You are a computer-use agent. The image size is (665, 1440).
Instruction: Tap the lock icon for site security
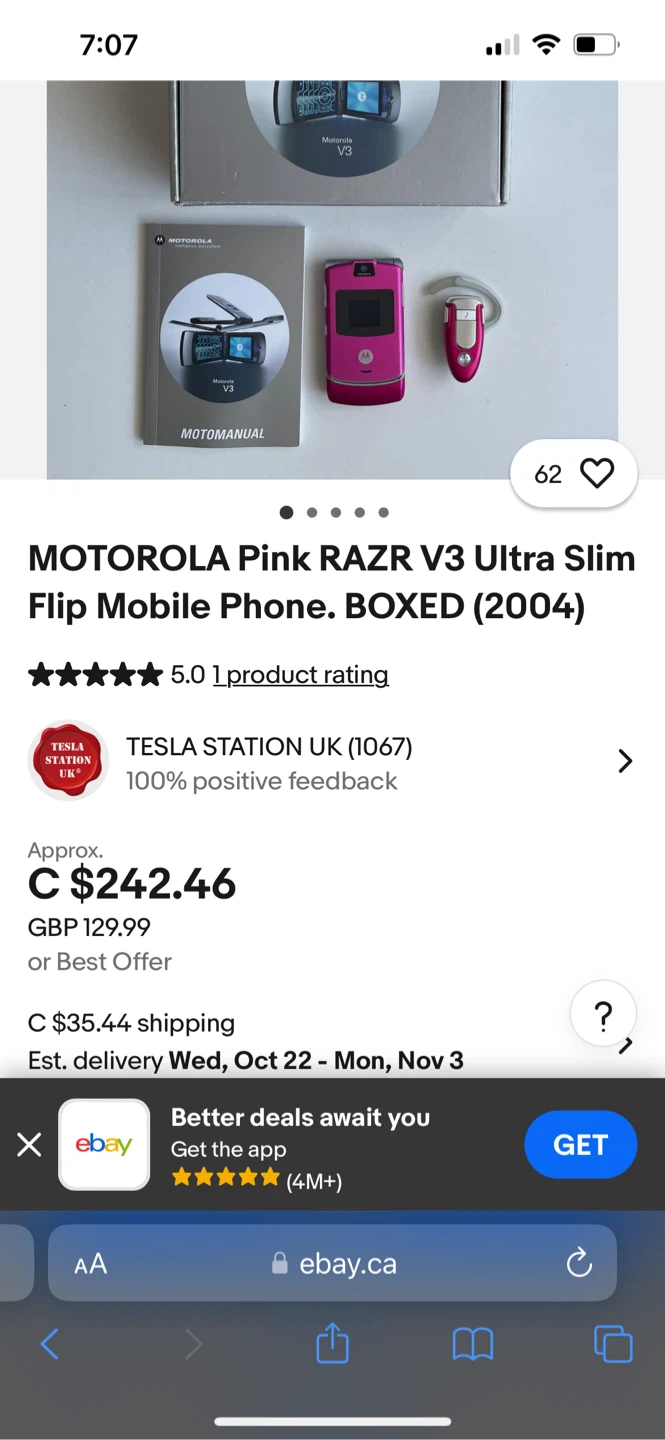tap(281, 1263)
